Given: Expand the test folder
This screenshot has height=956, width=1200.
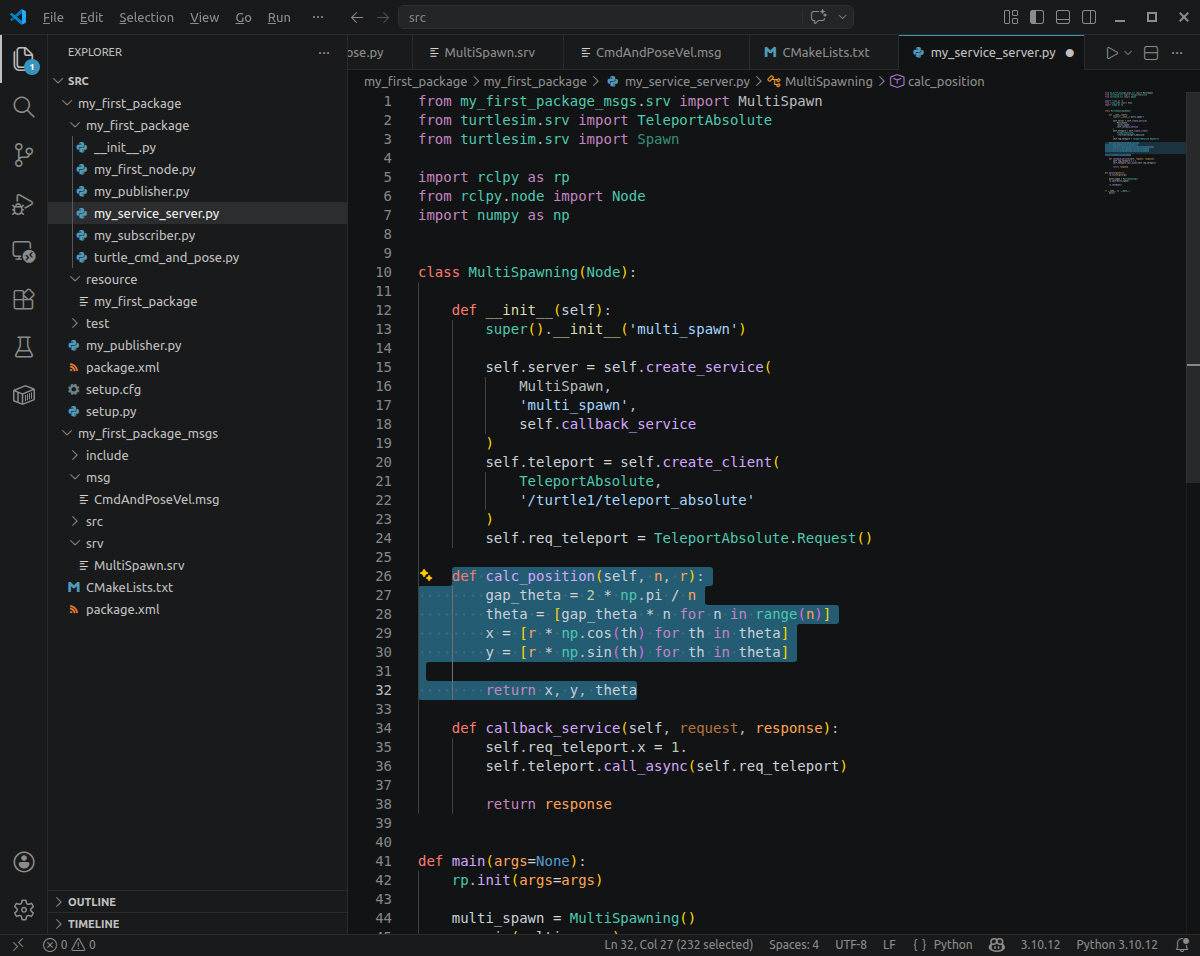Looking at the screenshot, I should click(198, 323).
